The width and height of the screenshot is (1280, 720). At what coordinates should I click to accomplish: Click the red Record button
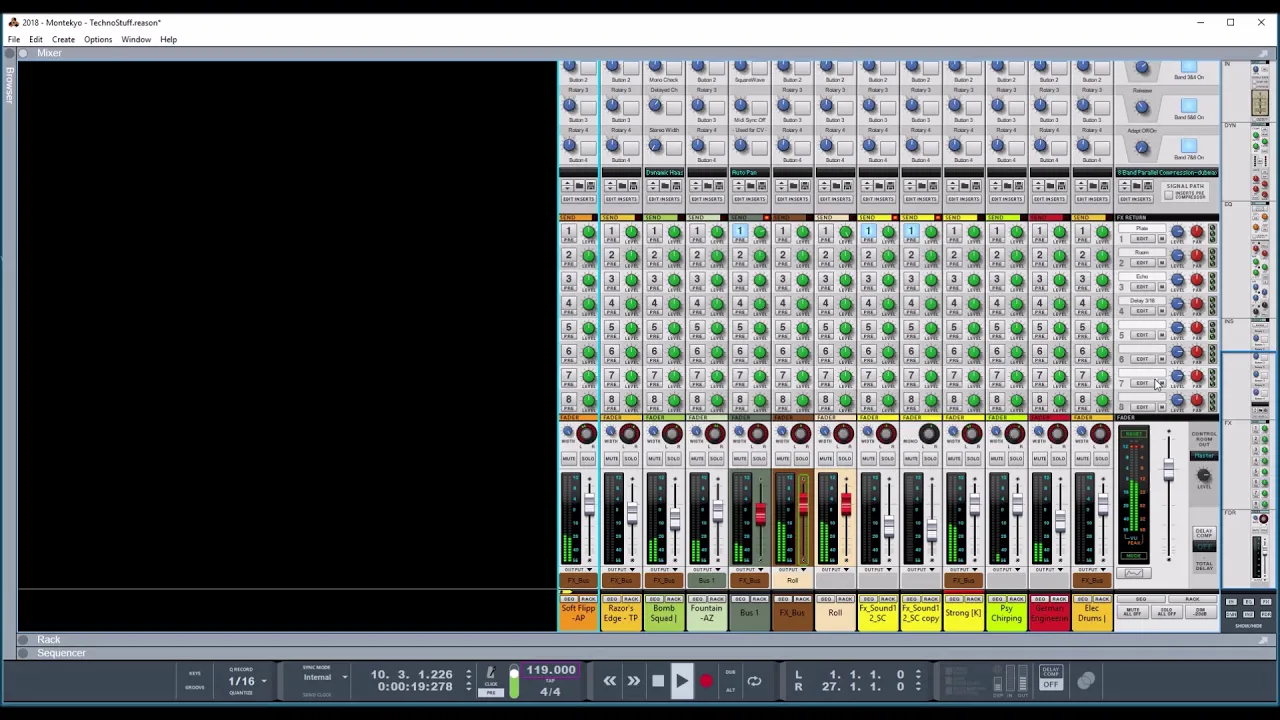coord(705,681)
